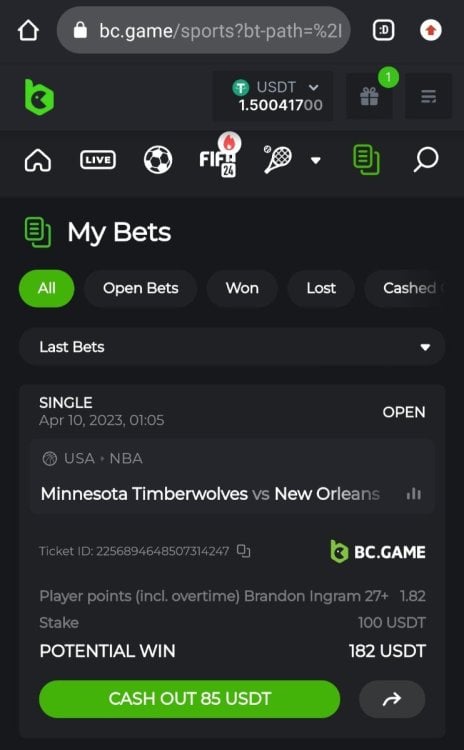This screenshot has width=464, height=750.
Task: Switch to the Won filter
Action: tap(242, 288)
